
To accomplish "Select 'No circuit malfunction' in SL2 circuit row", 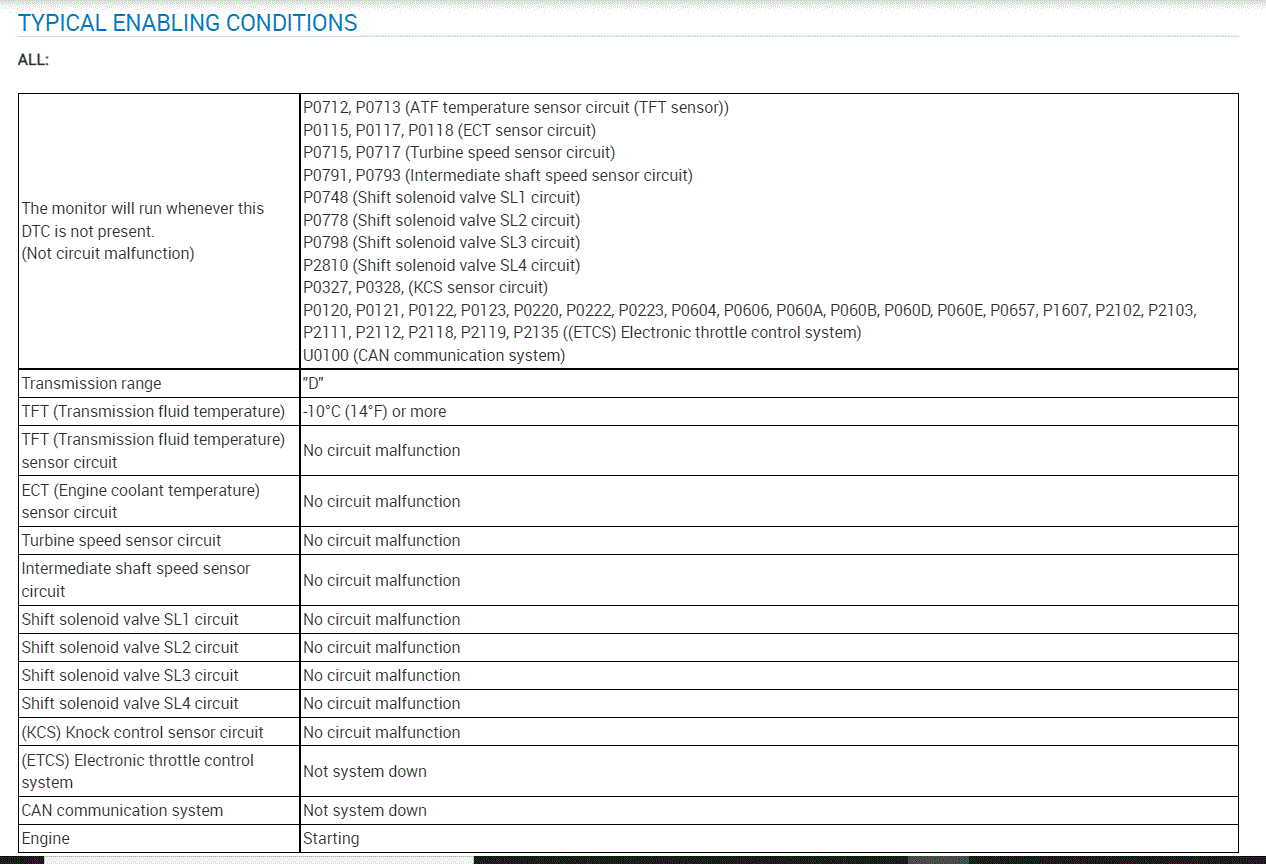I will (382, 647).
